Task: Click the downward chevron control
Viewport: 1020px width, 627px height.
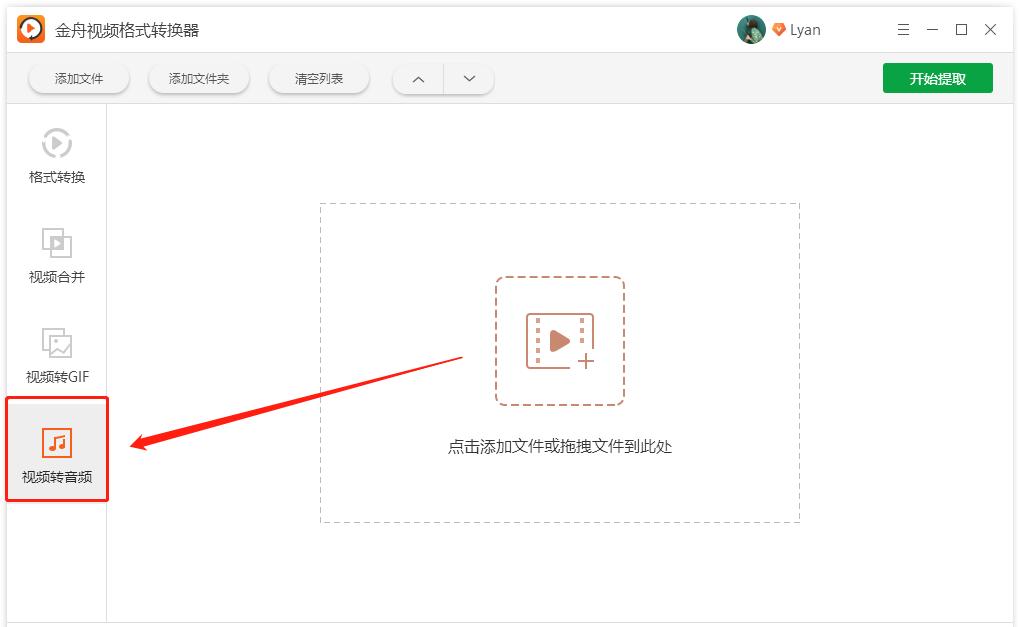Action: (468, 78)
